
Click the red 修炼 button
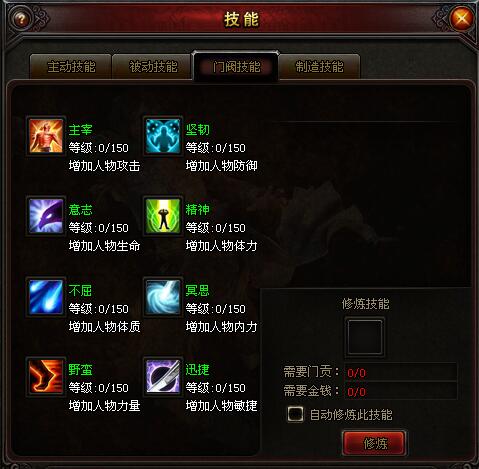pyautogui.click(x=374, y=443)
